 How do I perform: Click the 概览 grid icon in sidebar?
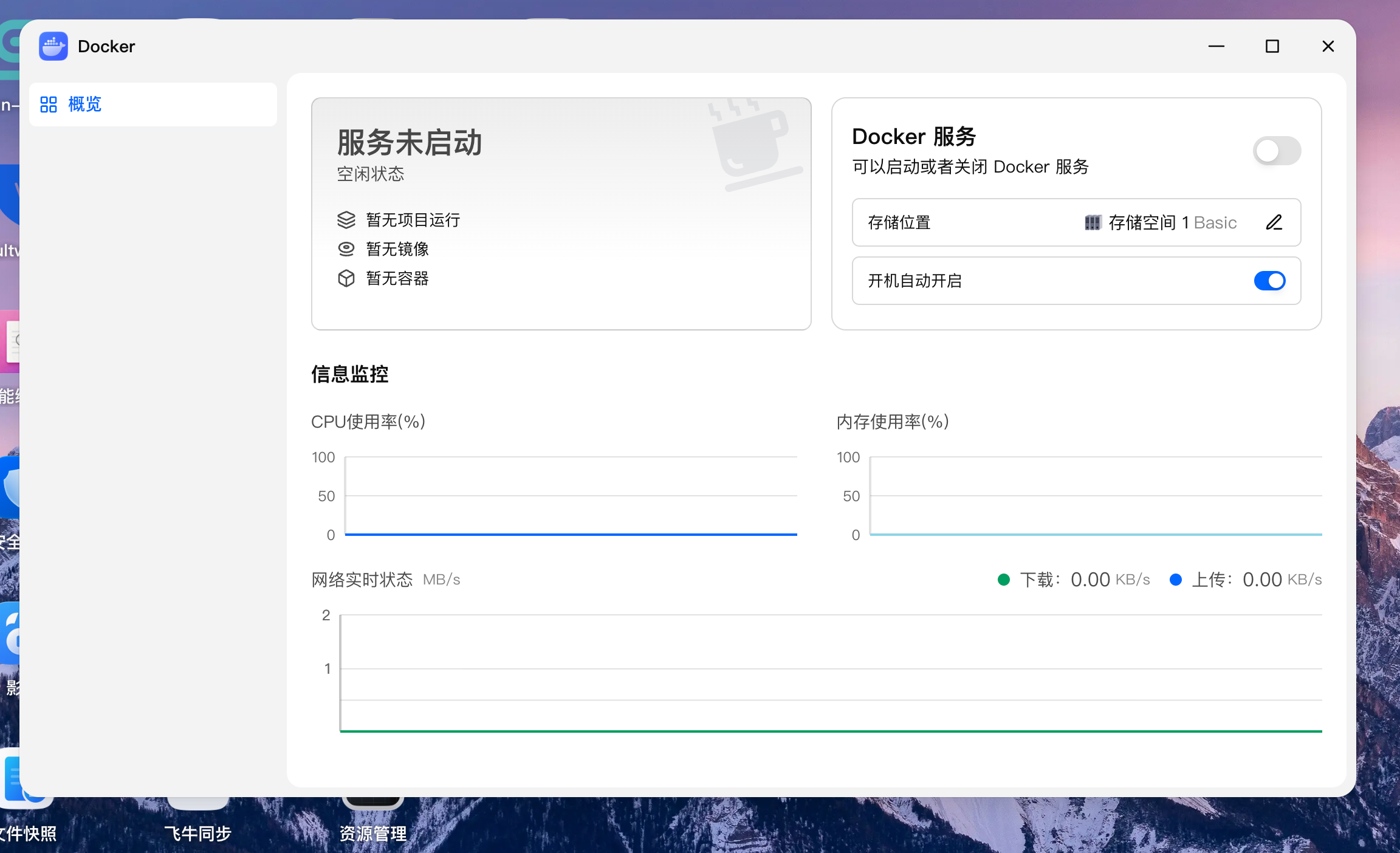[49, 104]
